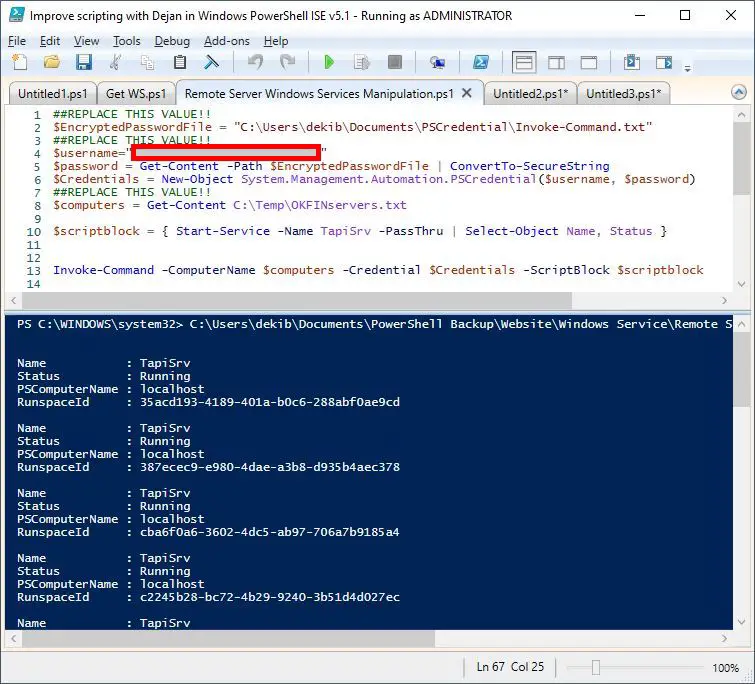This screenshot has height=684, width=755.
Task: Click New-Object on line 6
Action: (197, 179)
